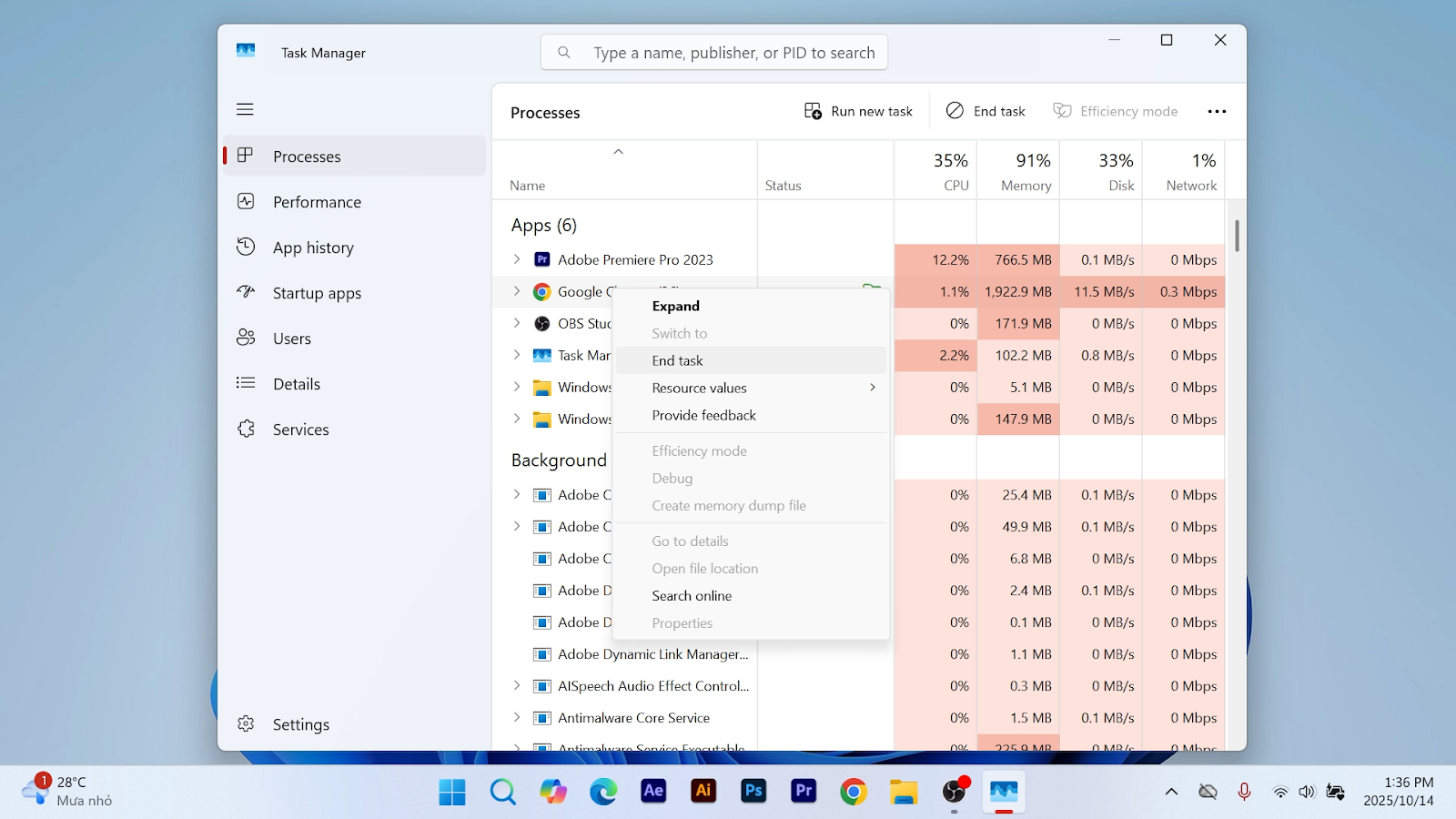This screenshot has height=819, width=1456.
Task: Expand the Adobe row using 25.4 MB
Action: [517, 495]
